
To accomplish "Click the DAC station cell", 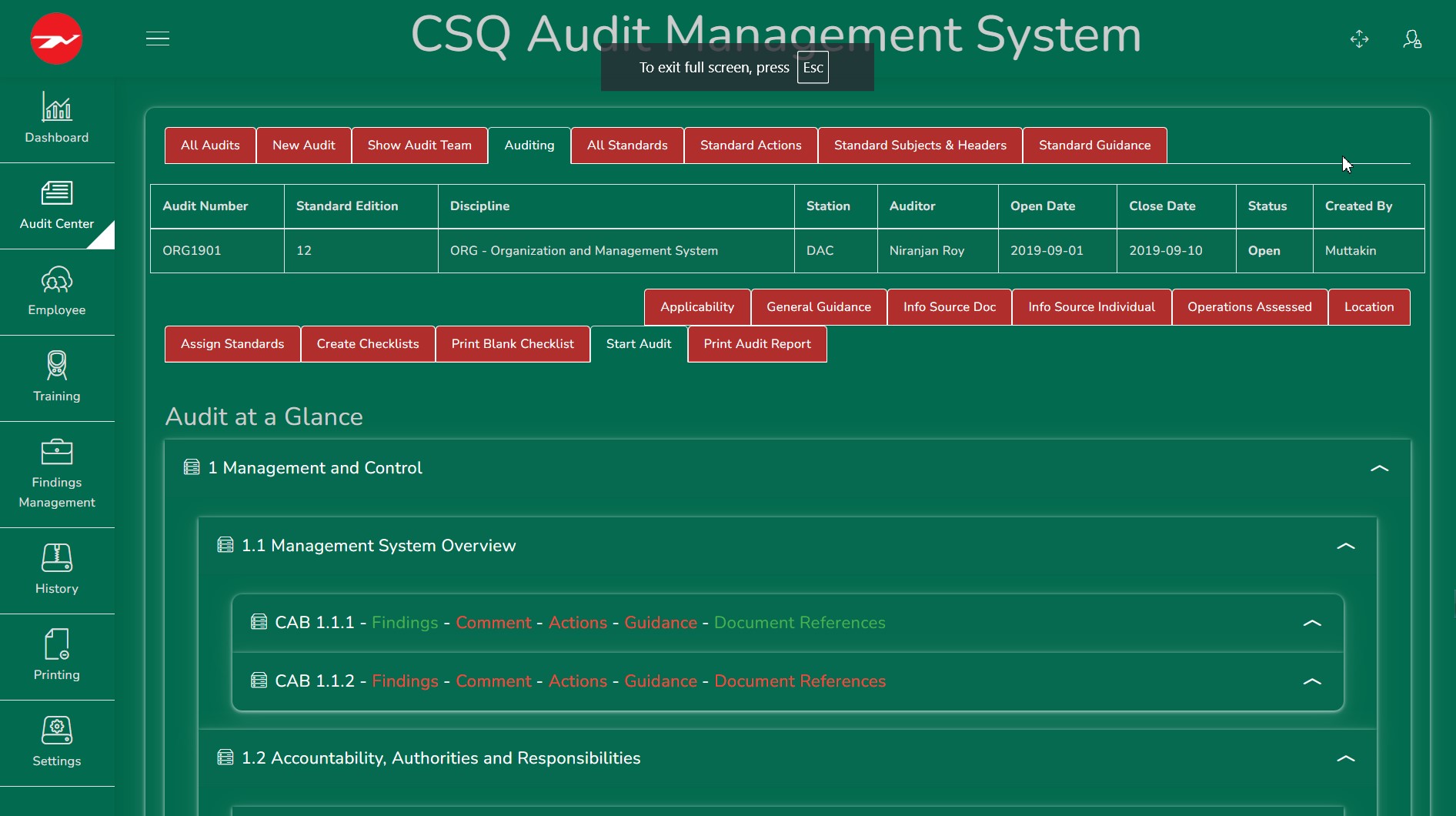I will point(836,251).
